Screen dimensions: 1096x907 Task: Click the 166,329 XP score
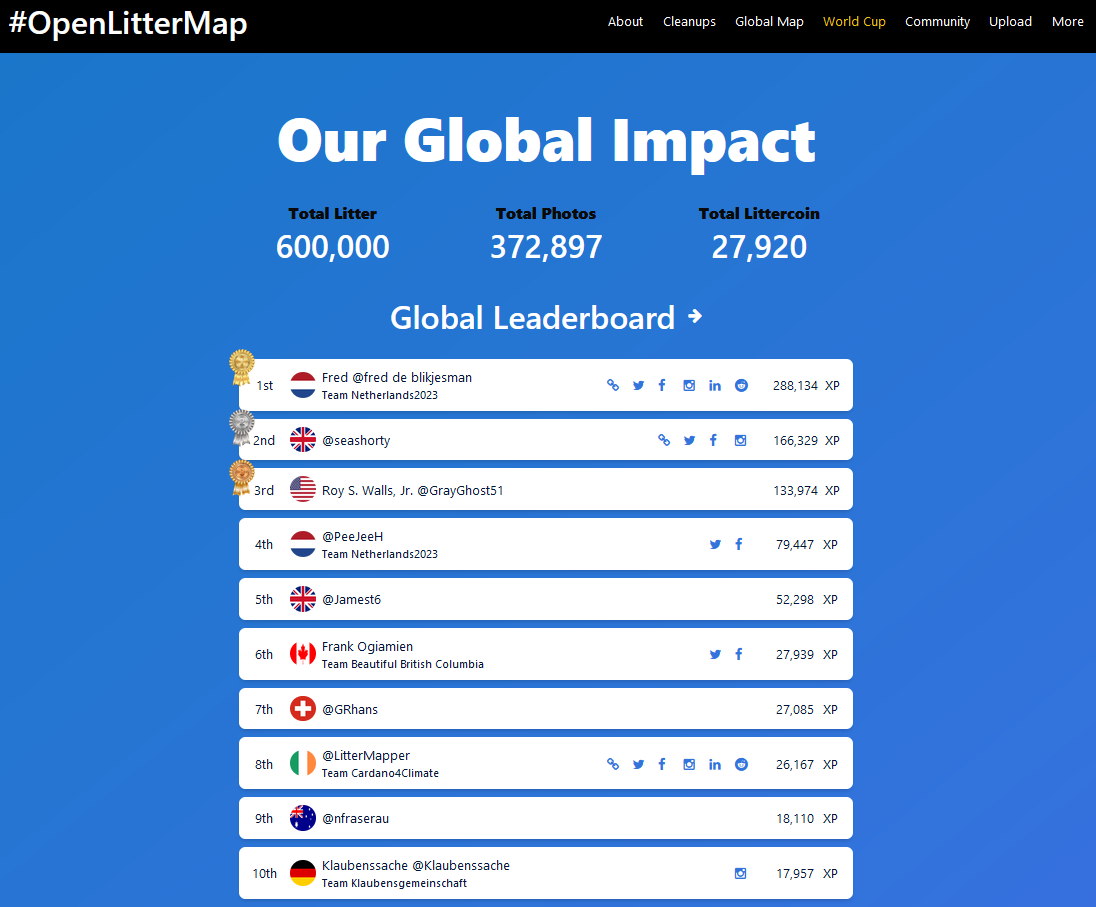806,441
